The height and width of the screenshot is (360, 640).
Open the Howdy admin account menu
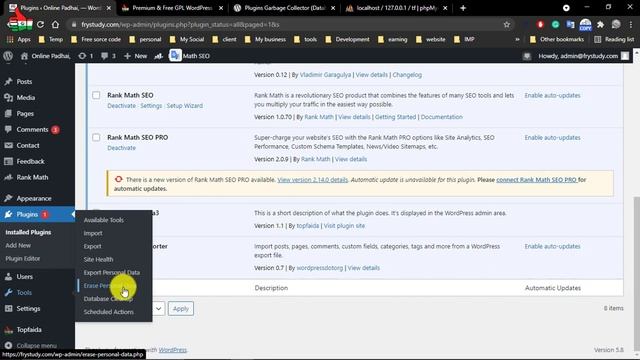coord(583,56)
